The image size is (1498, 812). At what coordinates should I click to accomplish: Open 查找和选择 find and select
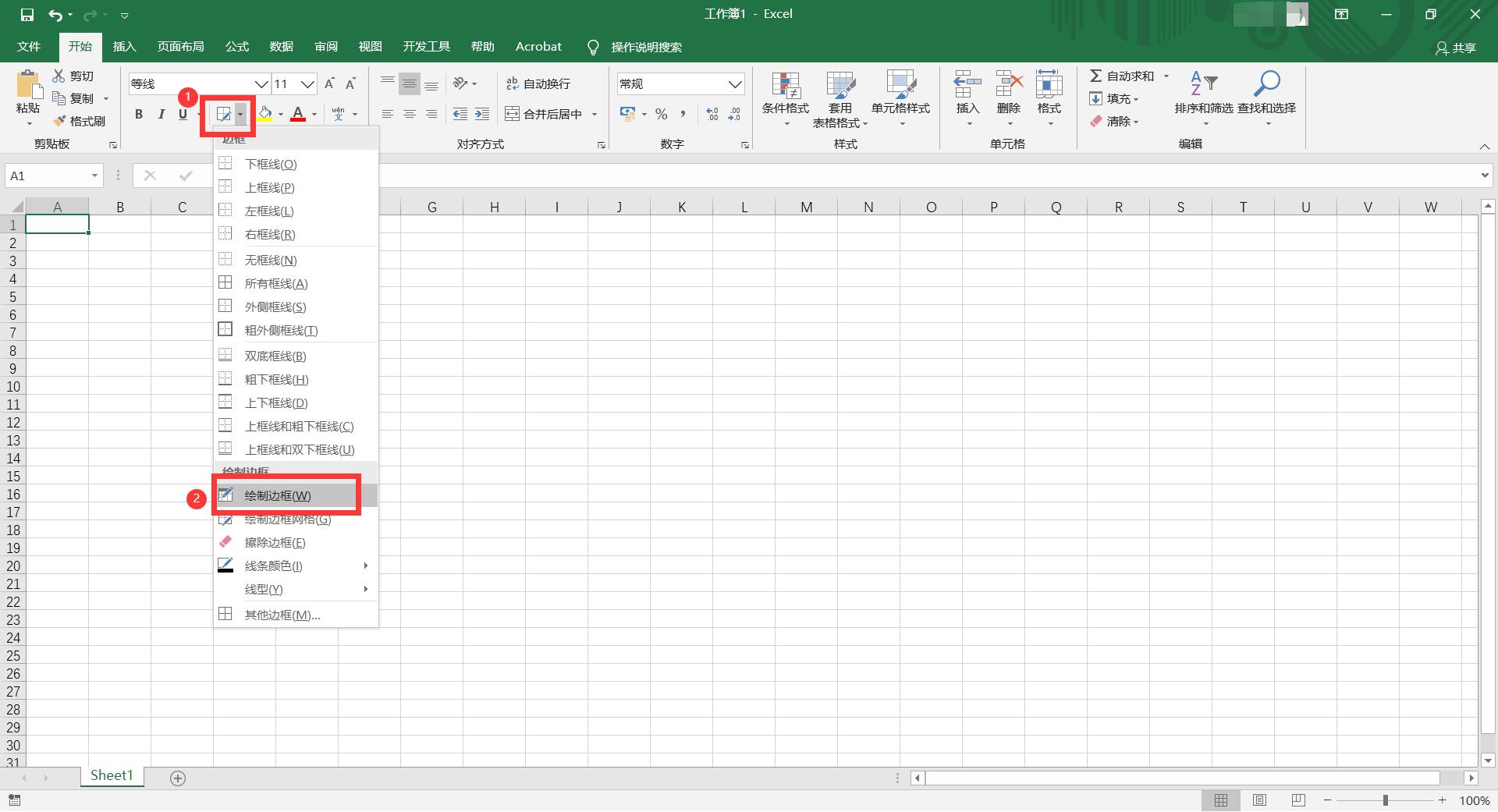pyautogui.click(x=1267, y=99)
